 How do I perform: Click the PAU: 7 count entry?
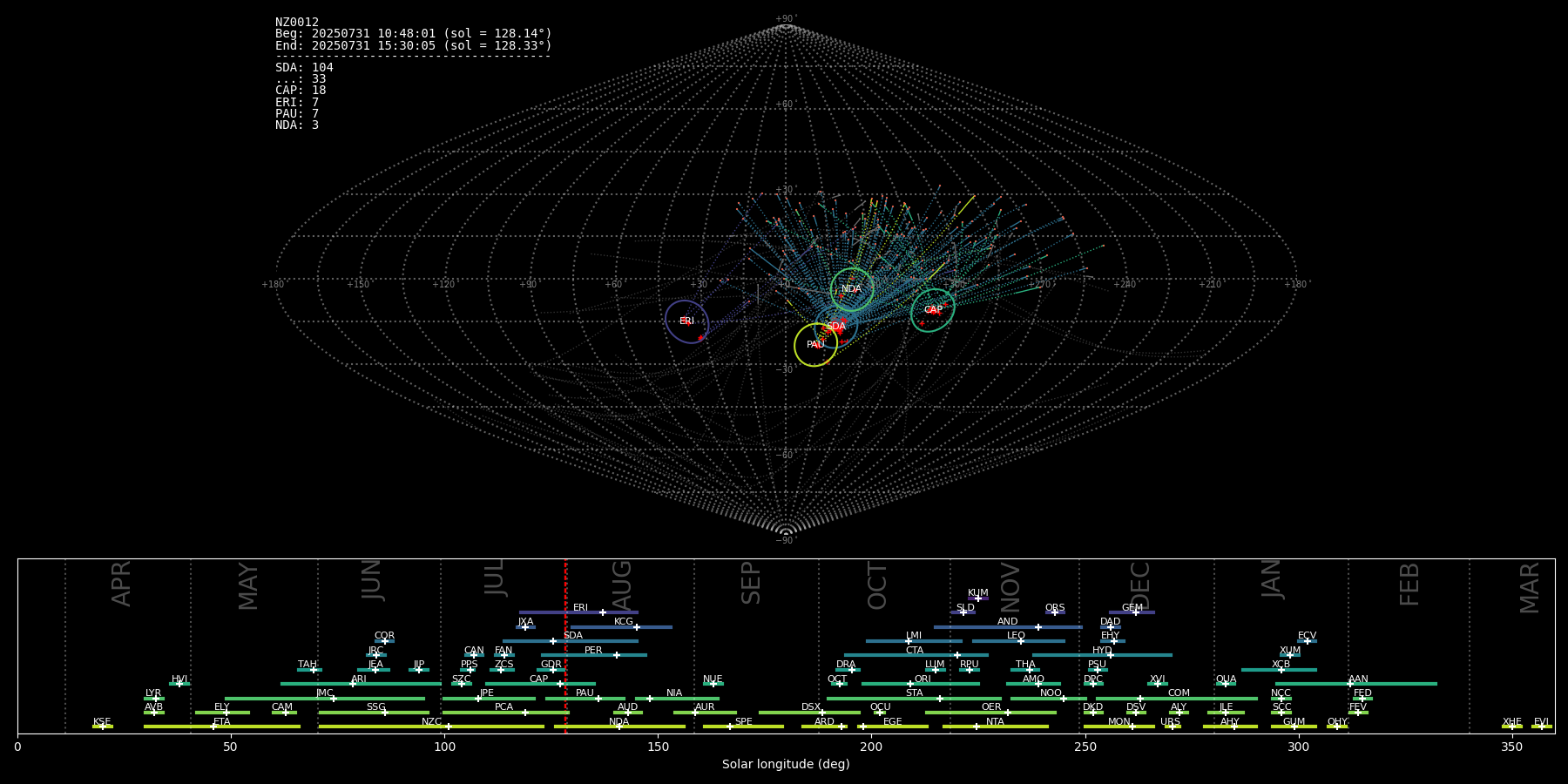(x=297, y=114)
